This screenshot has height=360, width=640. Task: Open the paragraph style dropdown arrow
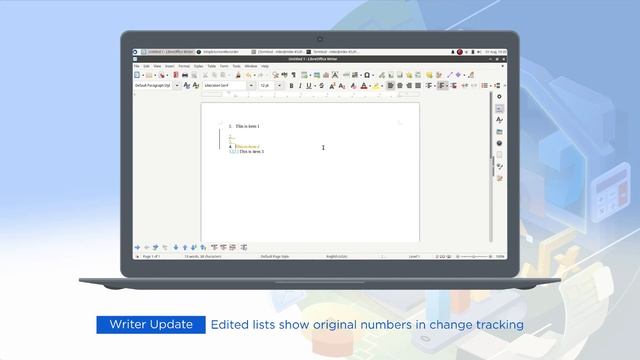pos(177,86)
